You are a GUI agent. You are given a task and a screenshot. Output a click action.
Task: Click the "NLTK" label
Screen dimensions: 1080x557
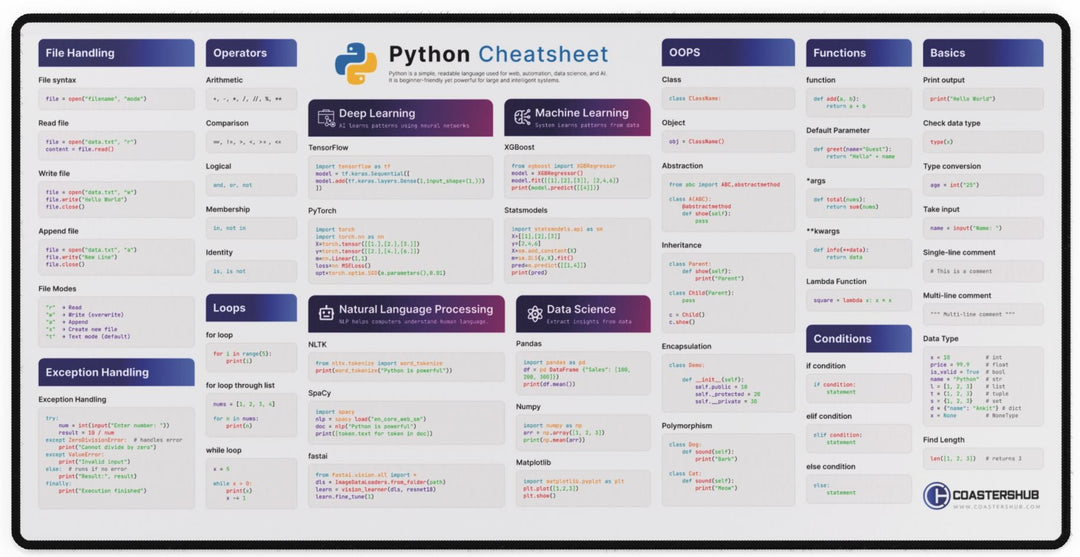tap(318, 344)
